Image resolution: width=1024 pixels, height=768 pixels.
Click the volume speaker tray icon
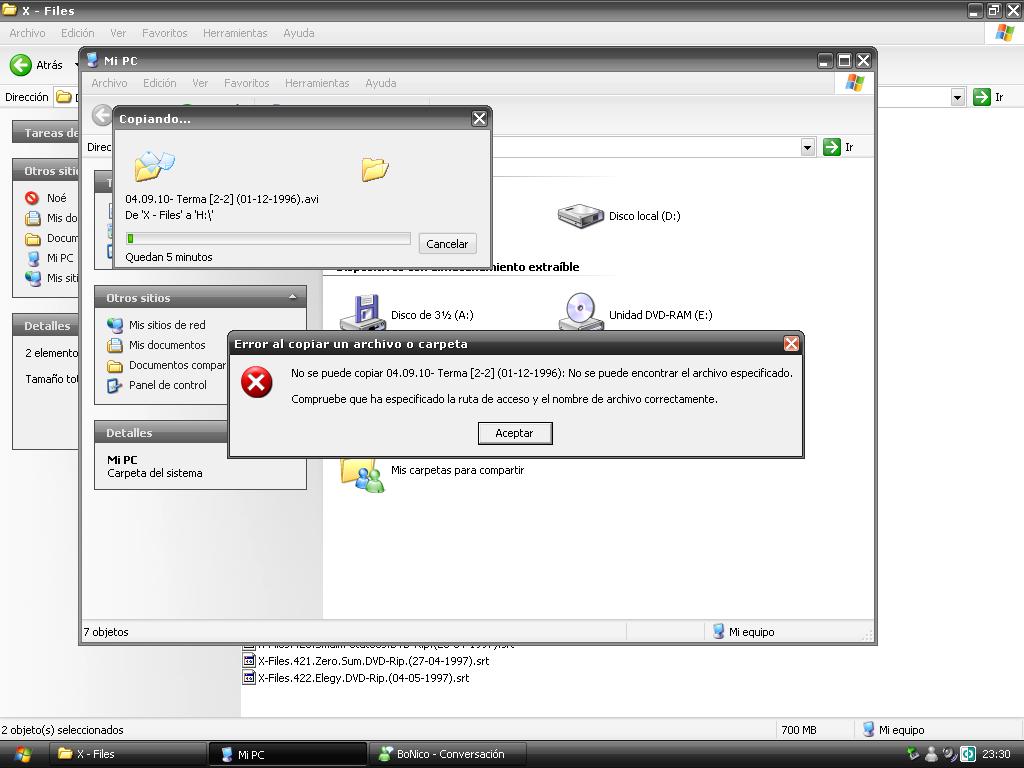950,754
